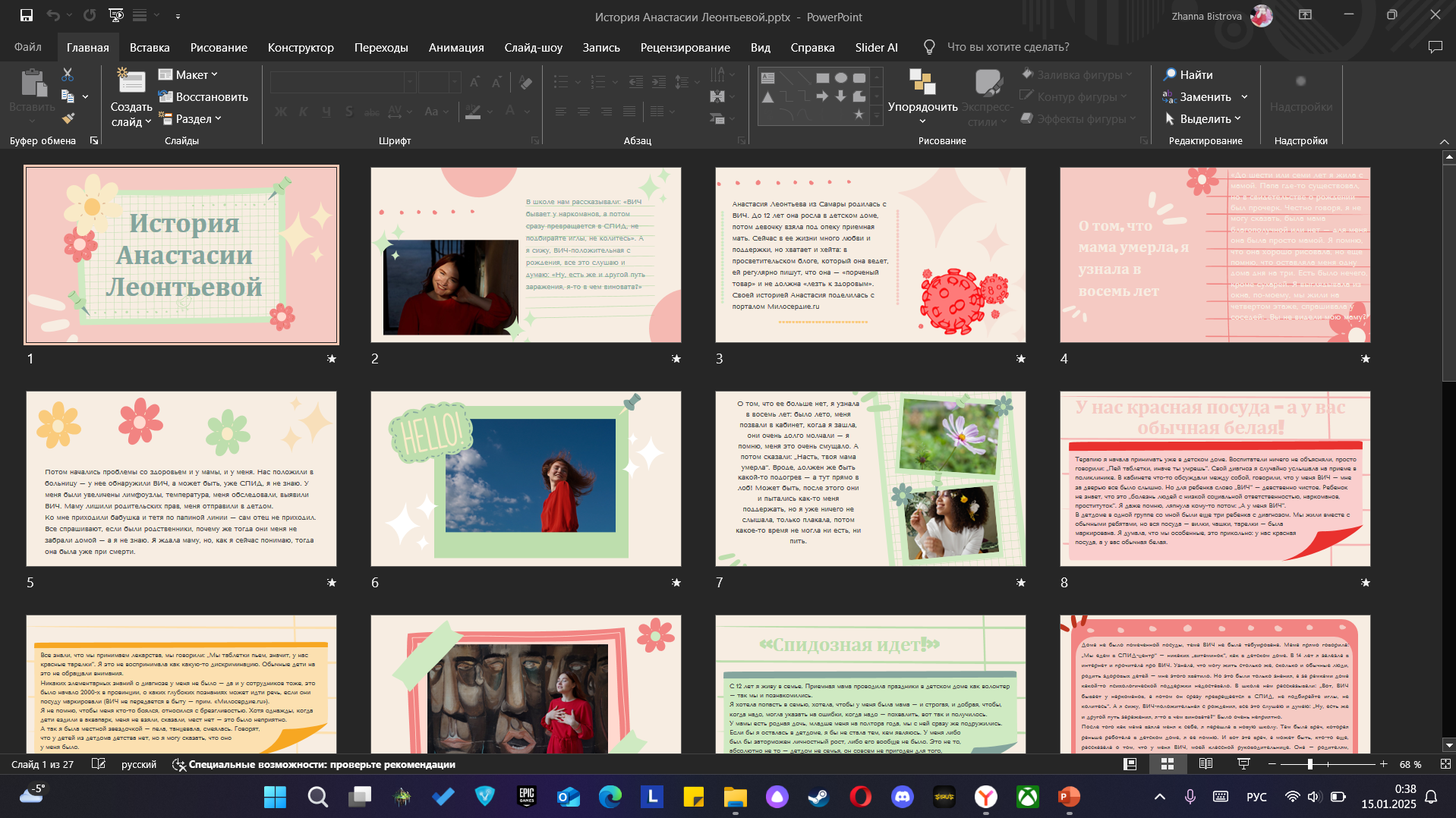1456x818 pixels.
Task: Click the Arrange (Упорядочить) icon
Action: tap(922, 82)
